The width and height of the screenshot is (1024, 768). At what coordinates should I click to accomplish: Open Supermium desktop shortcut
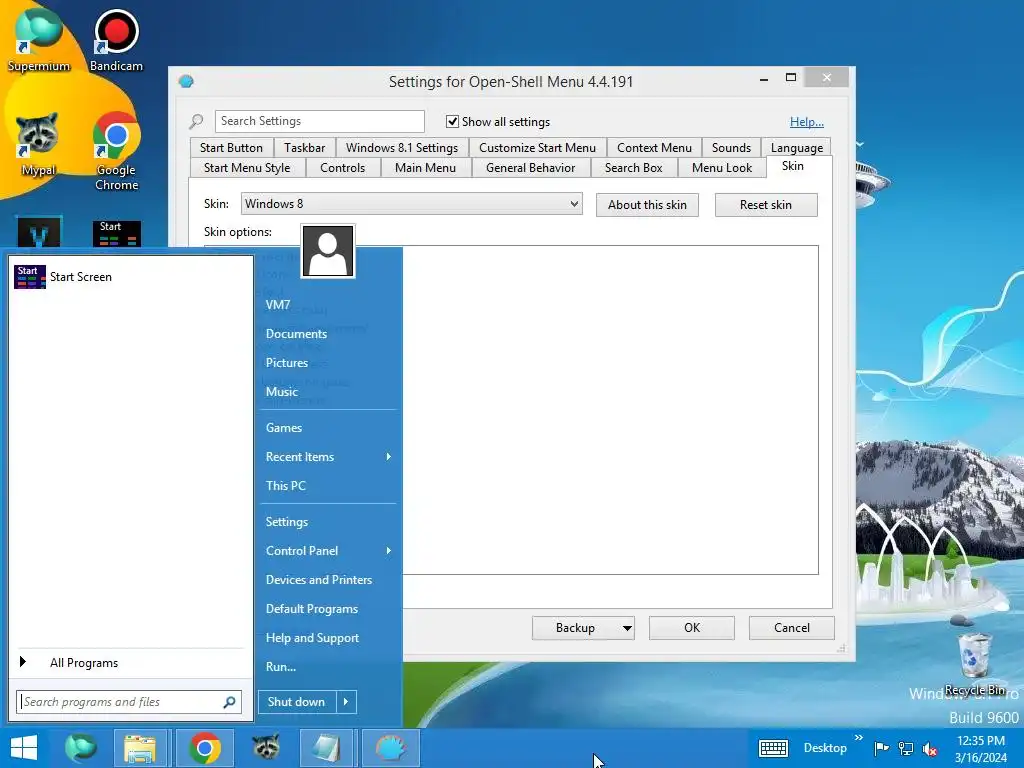tap(39, 39)
